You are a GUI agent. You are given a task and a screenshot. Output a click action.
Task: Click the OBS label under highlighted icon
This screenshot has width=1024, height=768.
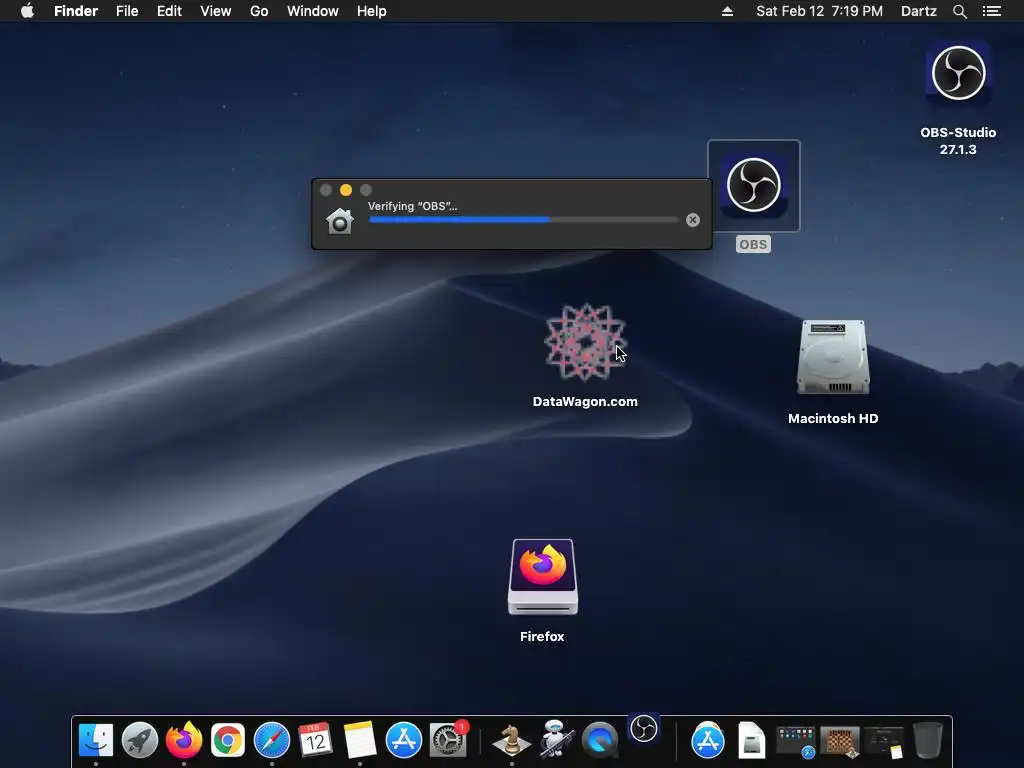pyautogui.click(x=754, y=244)
